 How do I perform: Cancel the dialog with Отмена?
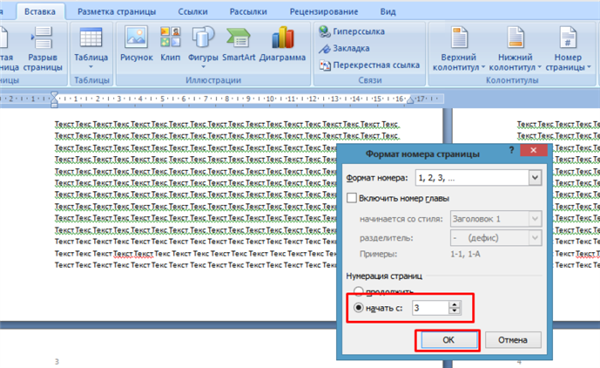(513, 340)
